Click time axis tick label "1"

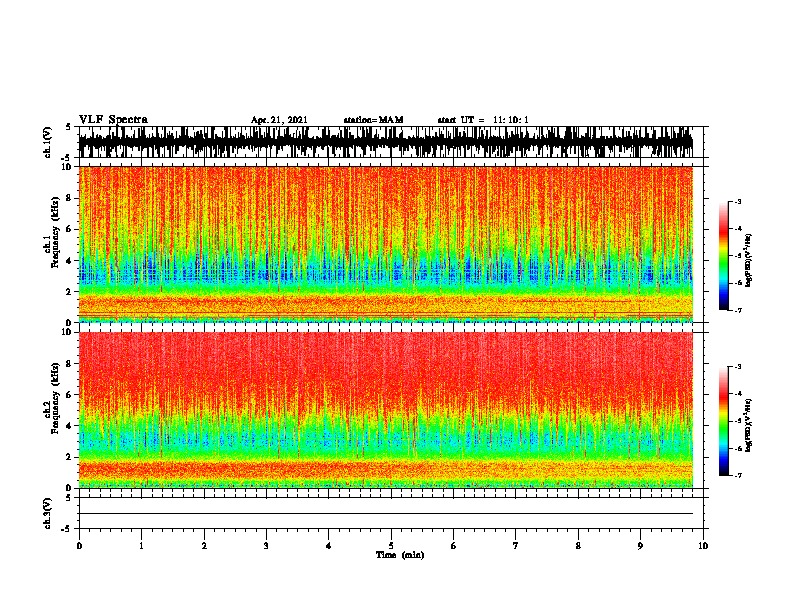pyautogui.click(x=141, y=546)
